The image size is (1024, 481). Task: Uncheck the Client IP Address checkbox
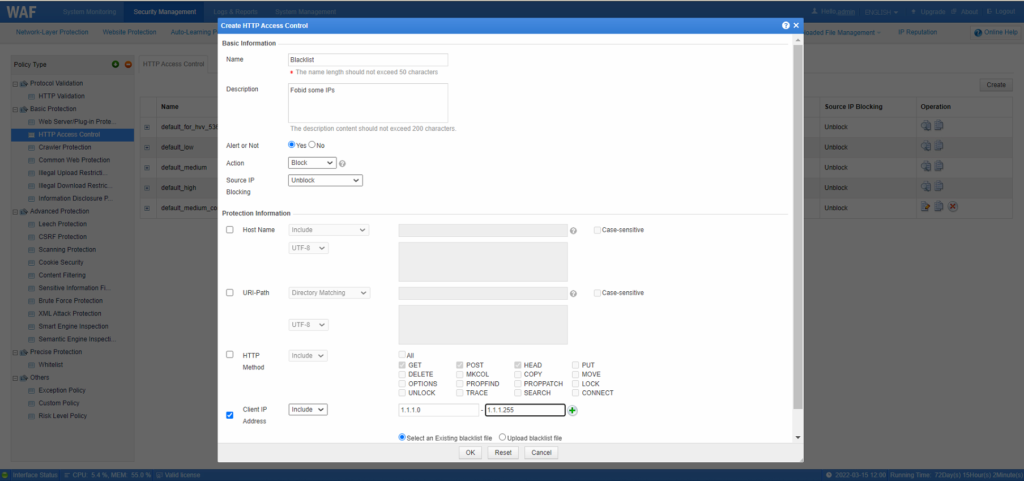coord(229,414)
